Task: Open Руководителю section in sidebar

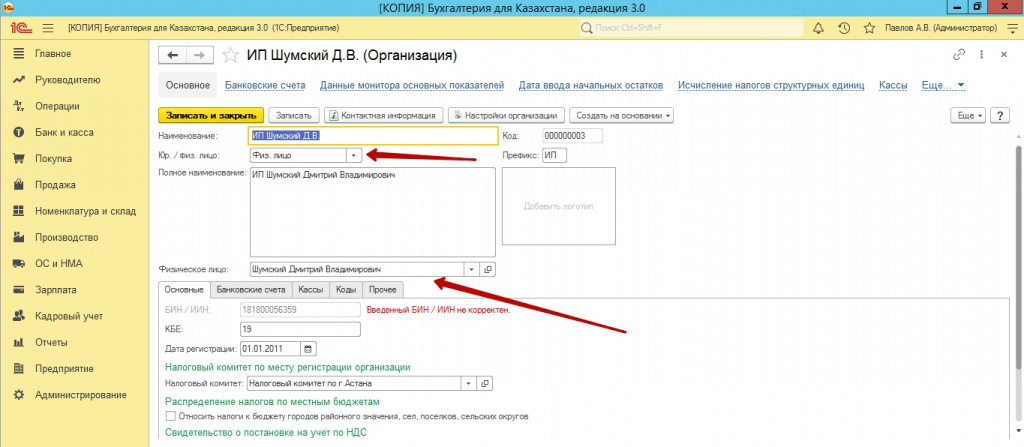Action: point(68,80)
